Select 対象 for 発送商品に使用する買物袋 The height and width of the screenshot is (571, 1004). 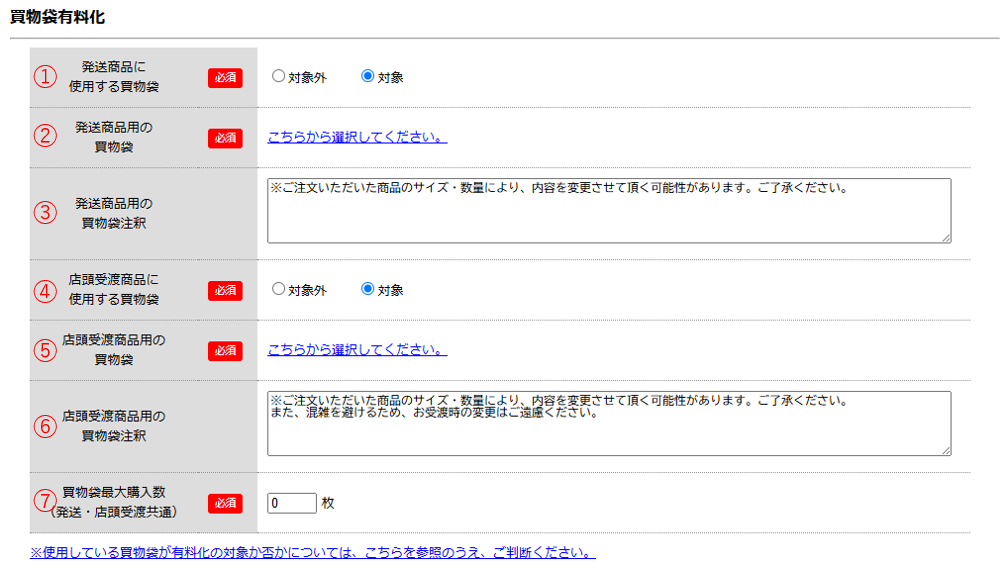(x=367, y=76)
